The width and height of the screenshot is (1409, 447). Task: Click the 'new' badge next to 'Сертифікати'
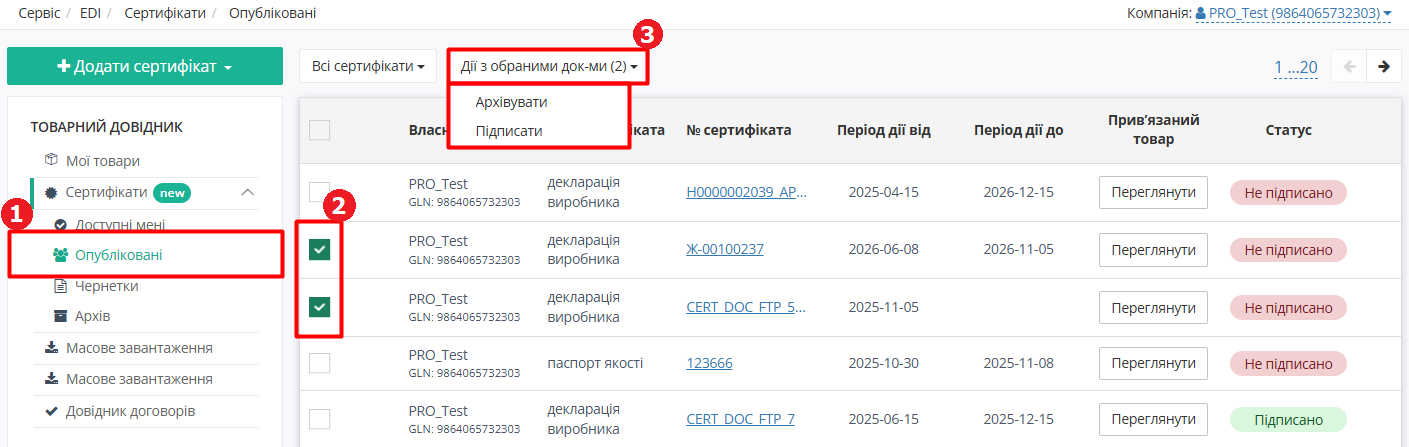pos(172,192)
